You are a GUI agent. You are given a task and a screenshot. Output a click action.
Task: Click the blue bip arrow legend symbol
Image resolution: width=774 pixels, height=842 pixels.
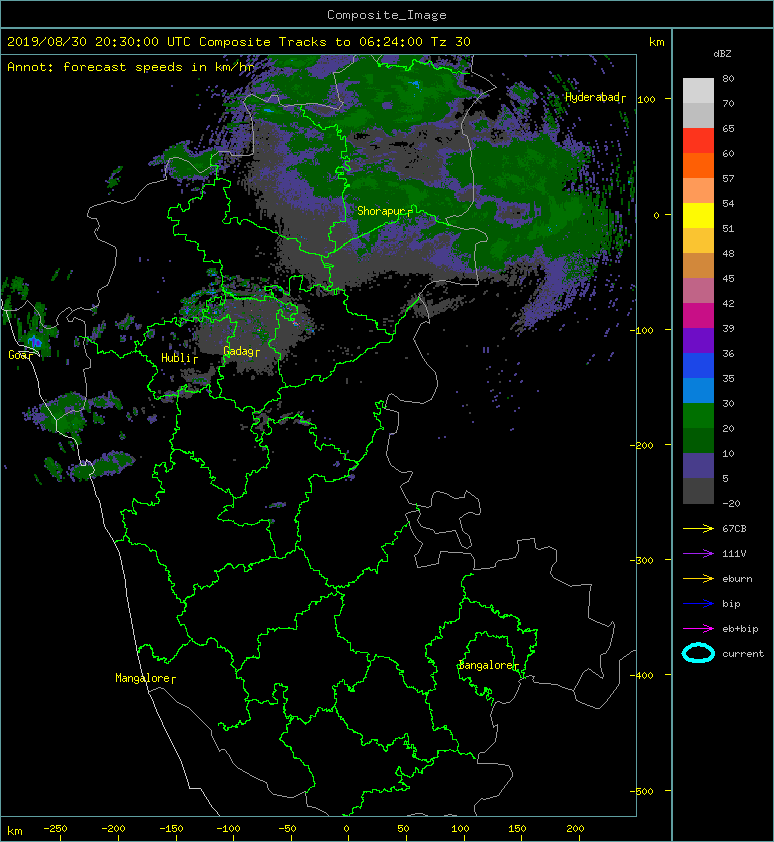(x=698, y=604)
